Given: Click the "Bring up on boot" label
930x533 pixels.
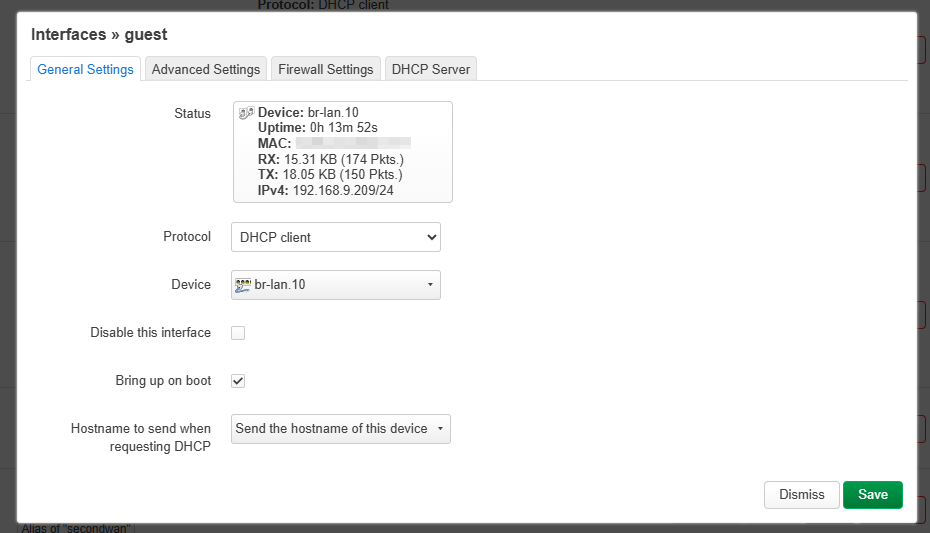Looking at the screenshot, I should point(163,381).
